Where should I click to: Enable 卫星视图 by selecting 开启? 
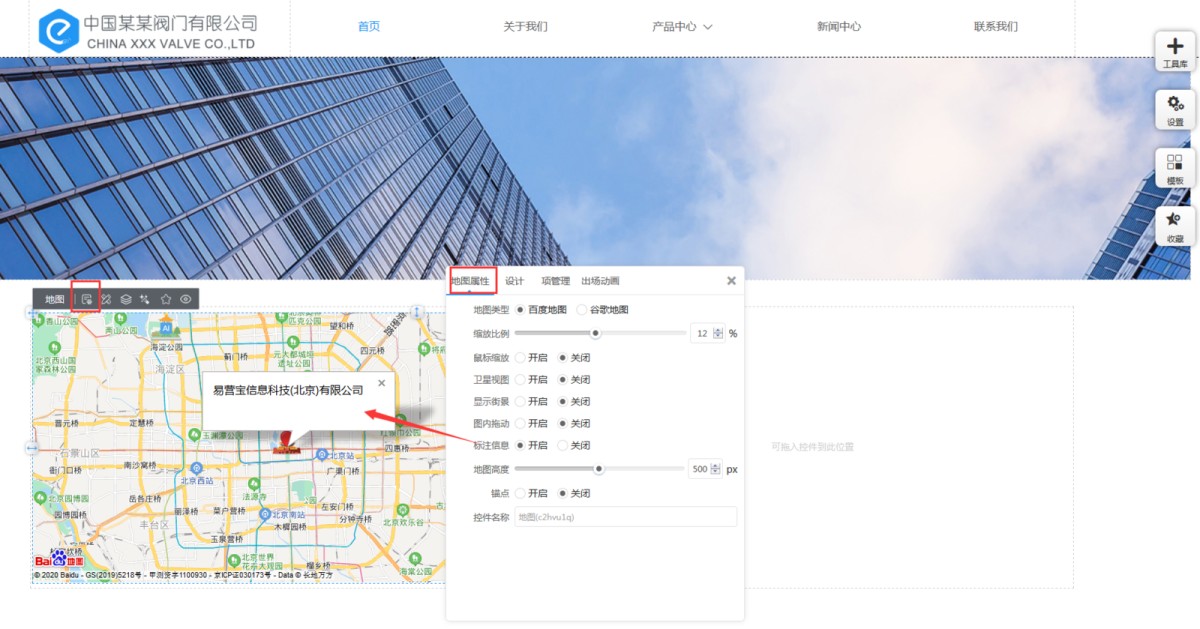520,380
